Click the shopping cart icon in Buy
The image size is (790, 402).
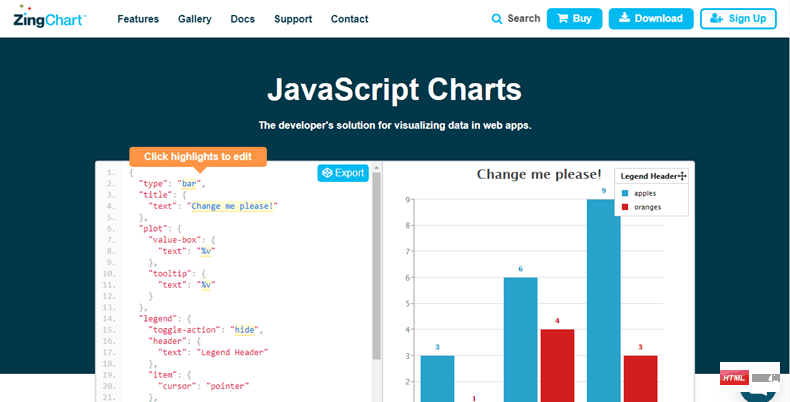[562, 19]
